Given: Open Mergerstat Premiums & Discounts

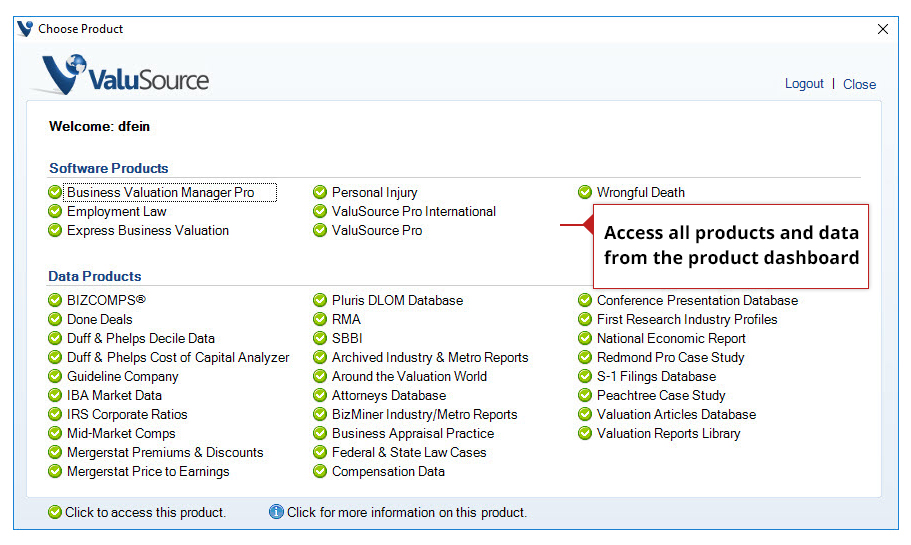Looking at the screenshot, I should [x=165, y=452].
